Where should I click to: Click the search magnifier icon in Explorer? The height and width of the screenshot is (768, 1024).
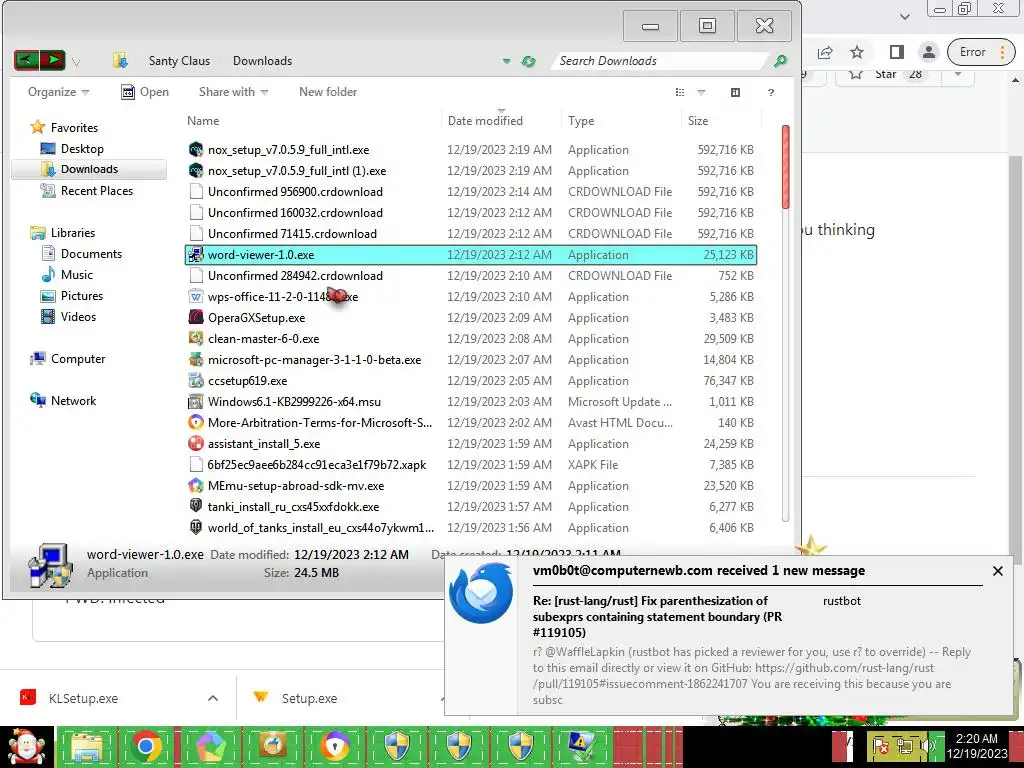pyautogui.click(x=780, y=61)
